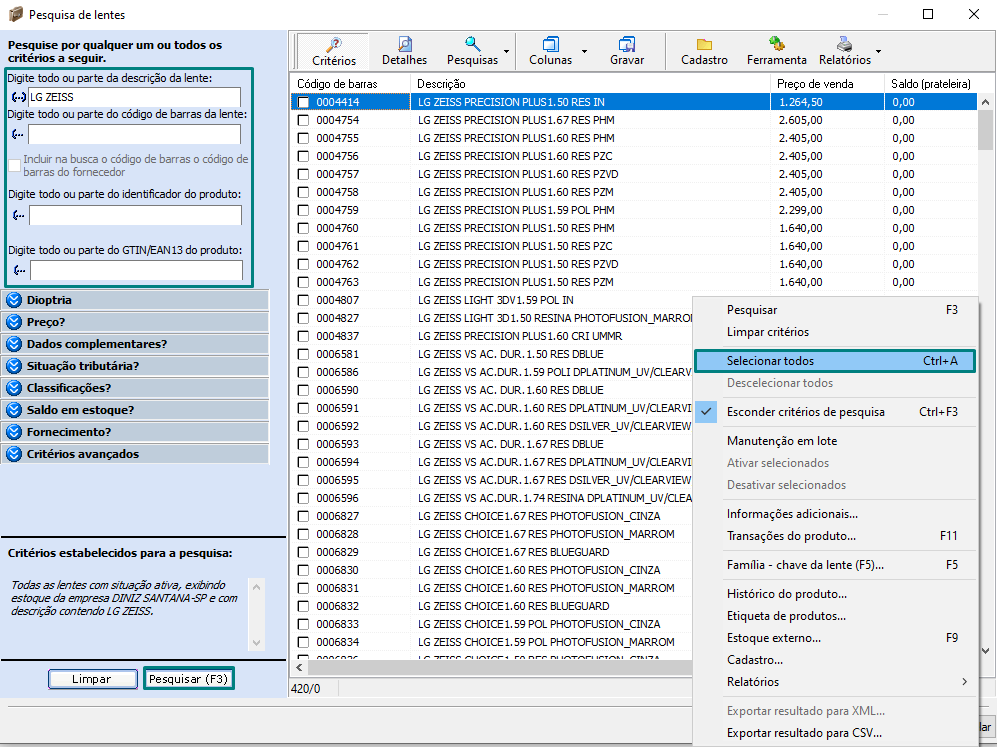Check the box for row 0004757
The image size is (997, 747).
[x=303, y=174]
